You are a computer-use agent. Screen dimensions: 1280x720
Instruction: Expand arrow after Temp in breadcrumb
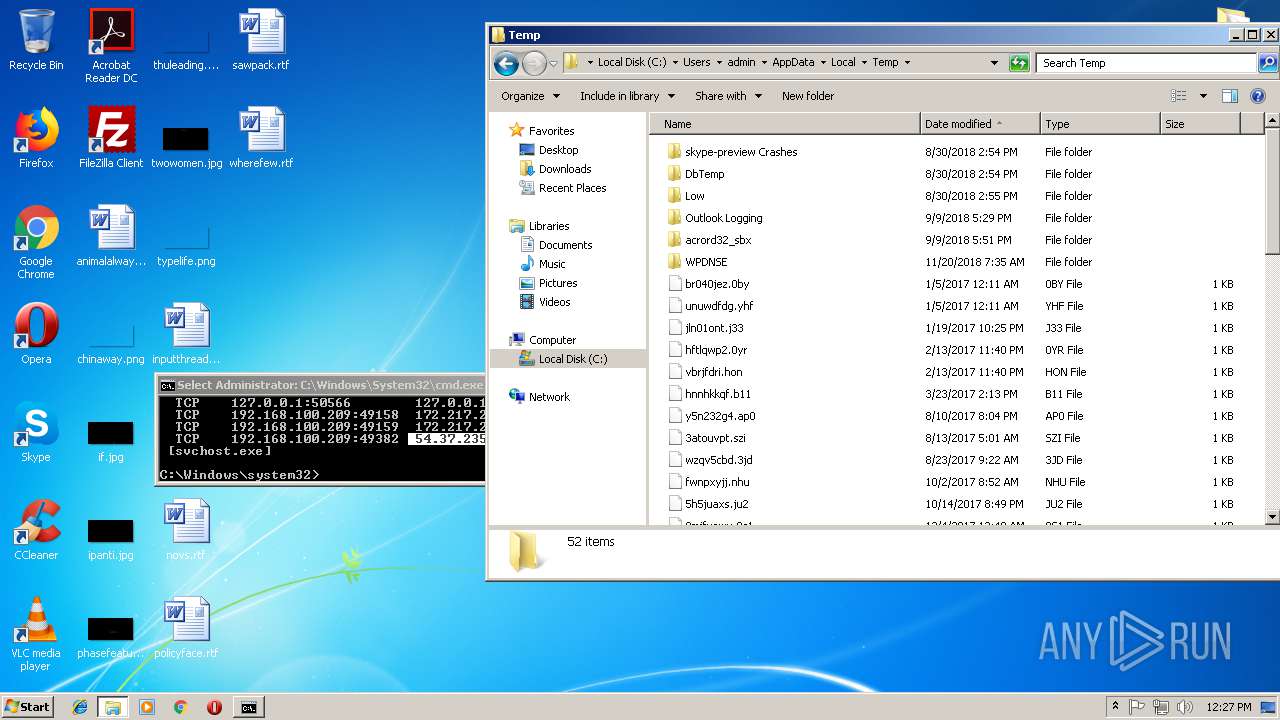click(x=907, y=62)
